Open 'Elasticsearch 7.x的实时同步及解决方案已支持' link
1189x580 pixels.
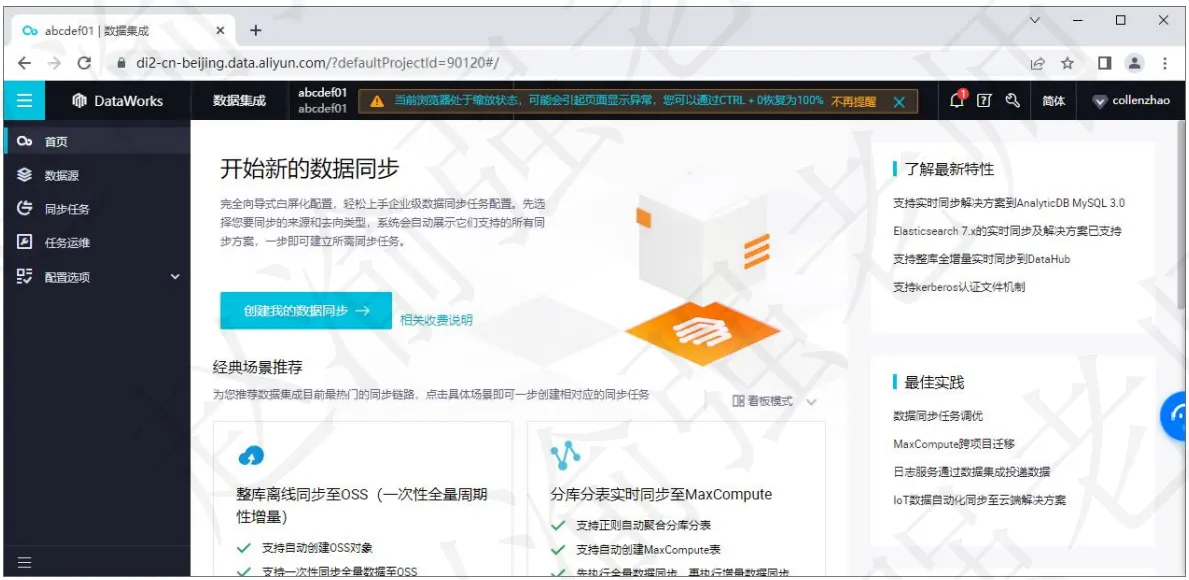(x=1007, y=231)
